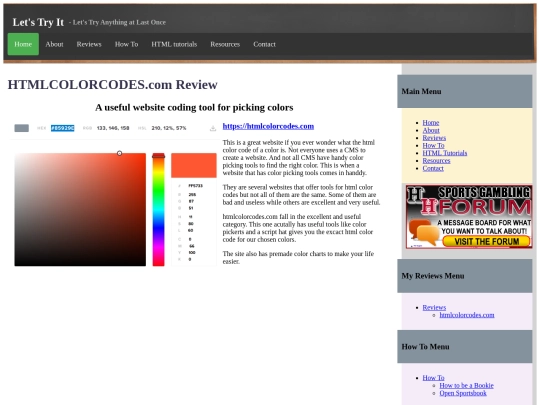Open the https://htmlcolorcodes.com link

[268, 126]
